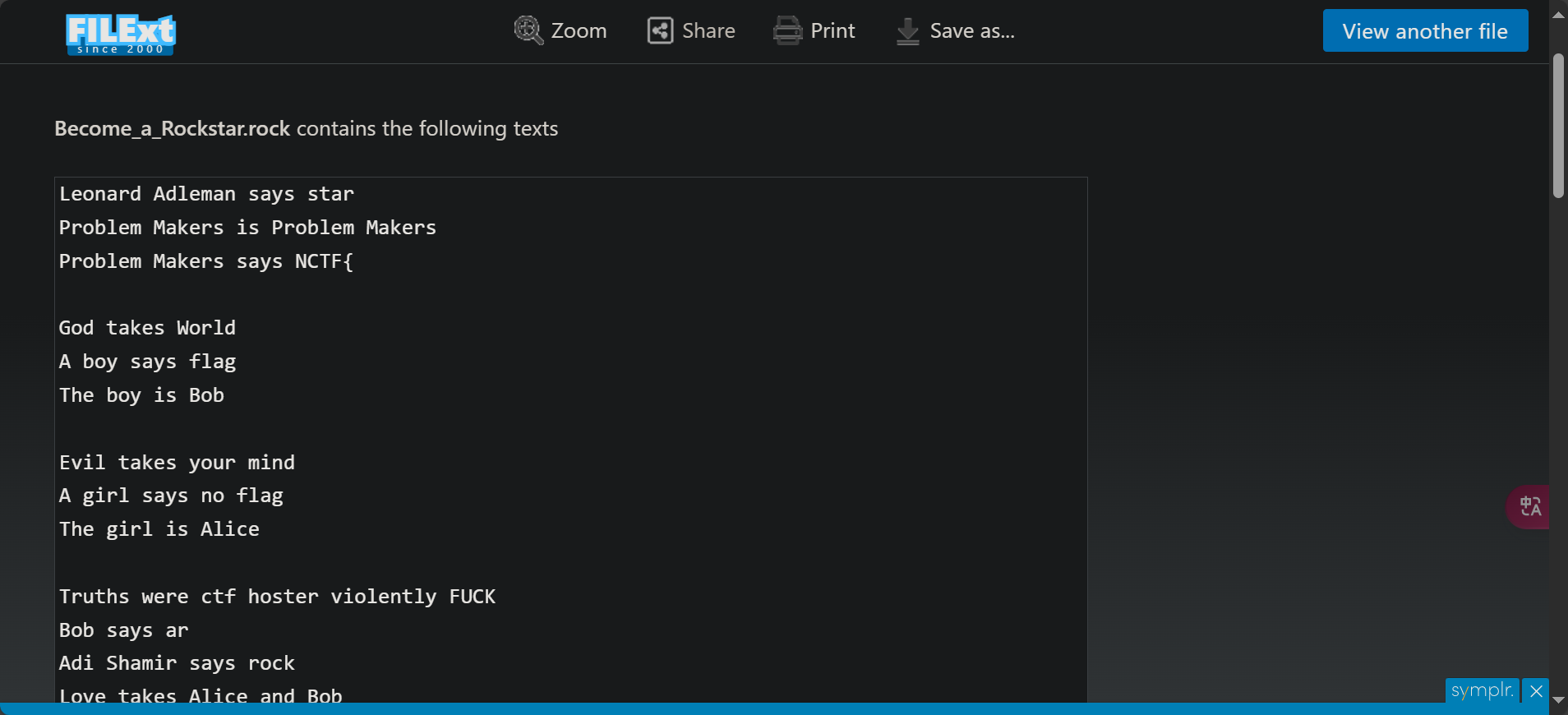
Task: Choose the Save as... text label
Action: pyautogui.click(x=972, y=31)
